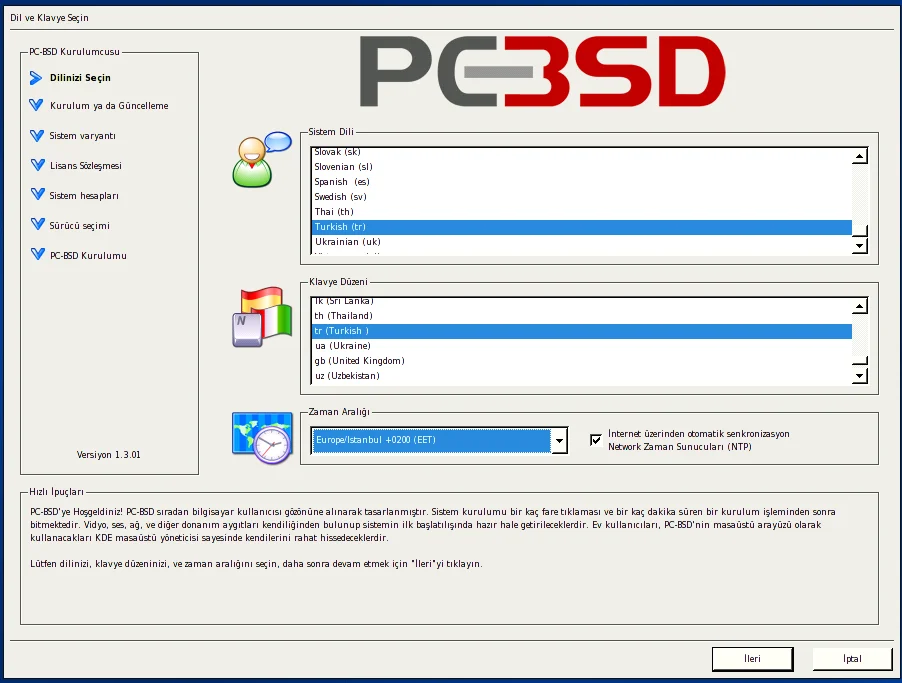Click the Klavye Düzeni scrollbar thumb
This screenshot has width=902, height=683.
point(859,360)
